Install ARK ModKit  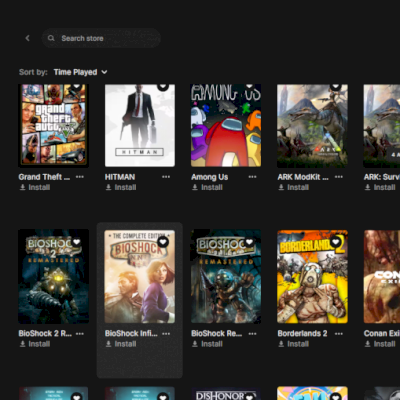[x=294, y=187]
